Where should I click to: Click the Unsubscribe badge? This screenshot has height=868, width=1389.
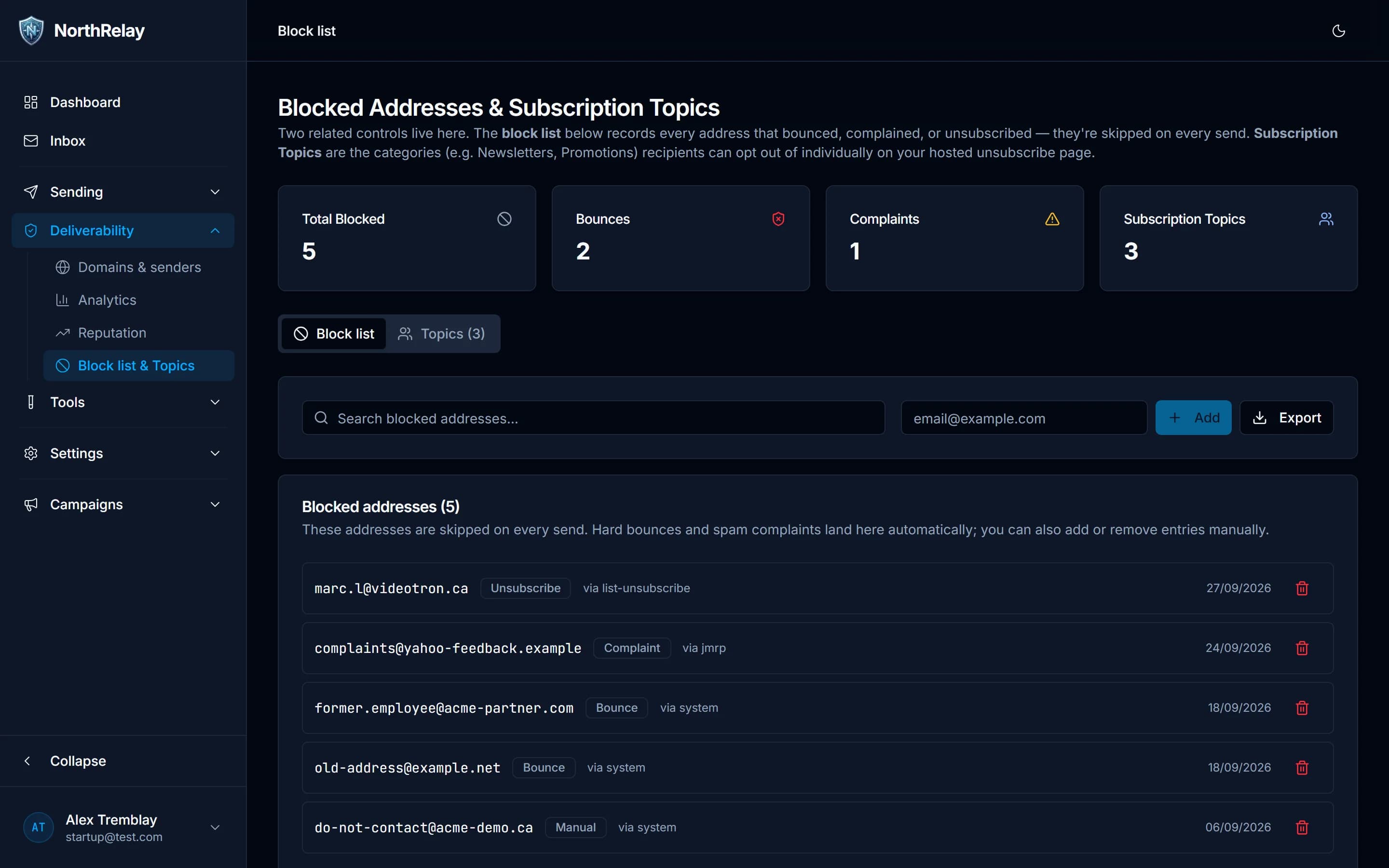(x=525, y=588)
